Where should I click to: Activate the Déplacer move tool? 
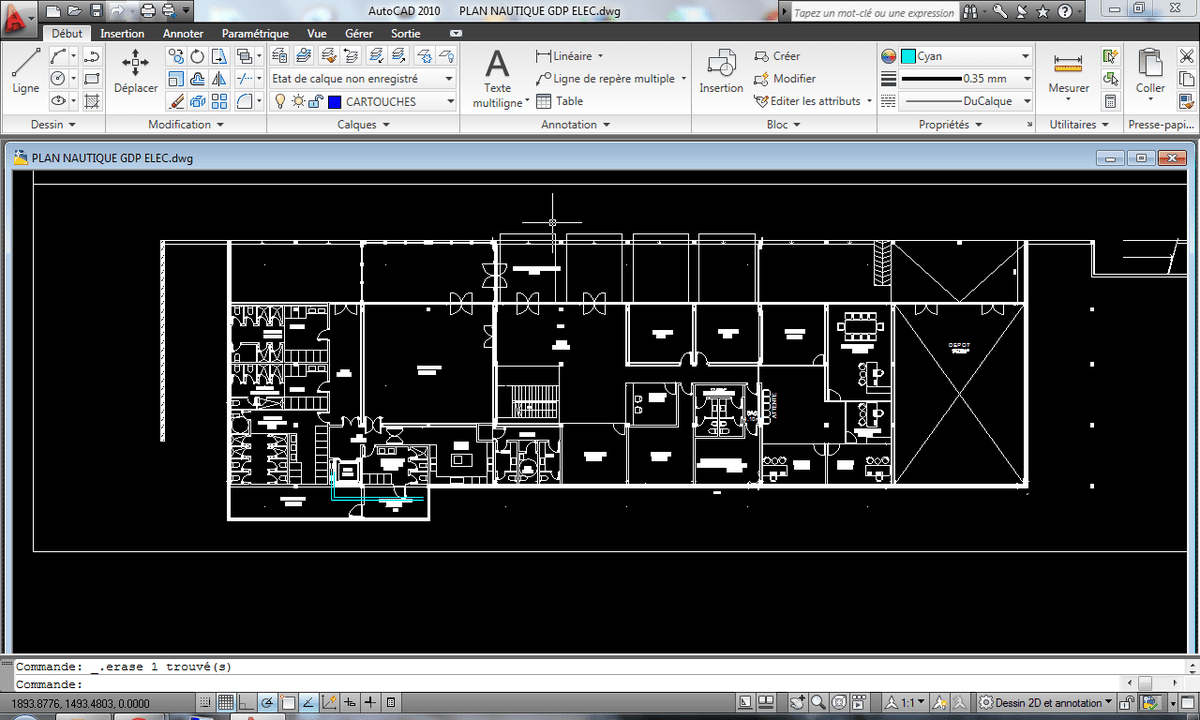(135, 70)
